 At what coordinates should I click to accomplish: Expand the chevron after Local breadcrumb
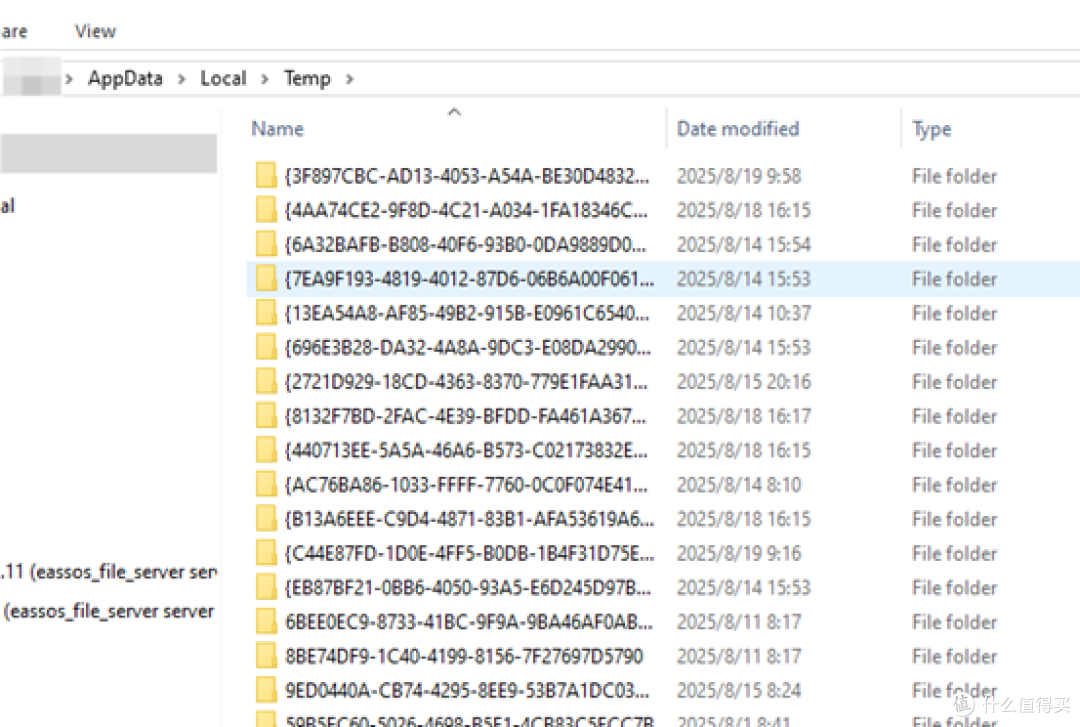click(x=264, y=79)
